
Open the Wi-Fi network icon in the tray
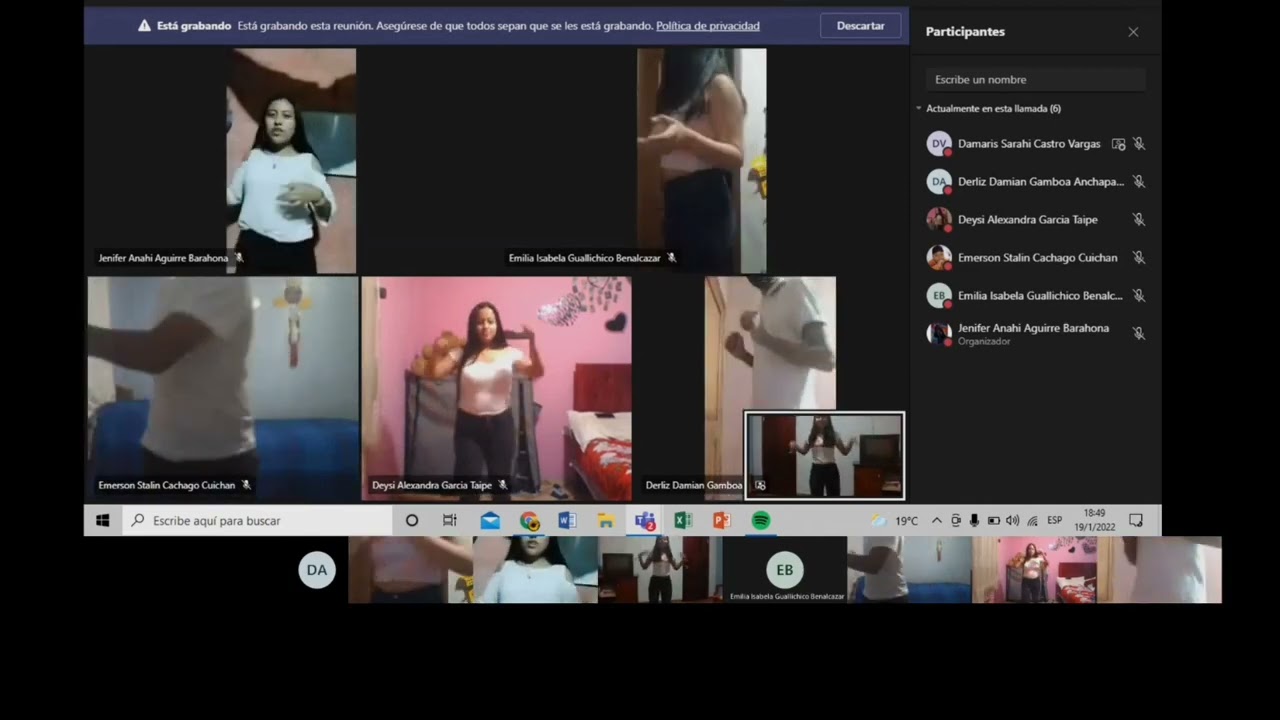point(1032,521)
